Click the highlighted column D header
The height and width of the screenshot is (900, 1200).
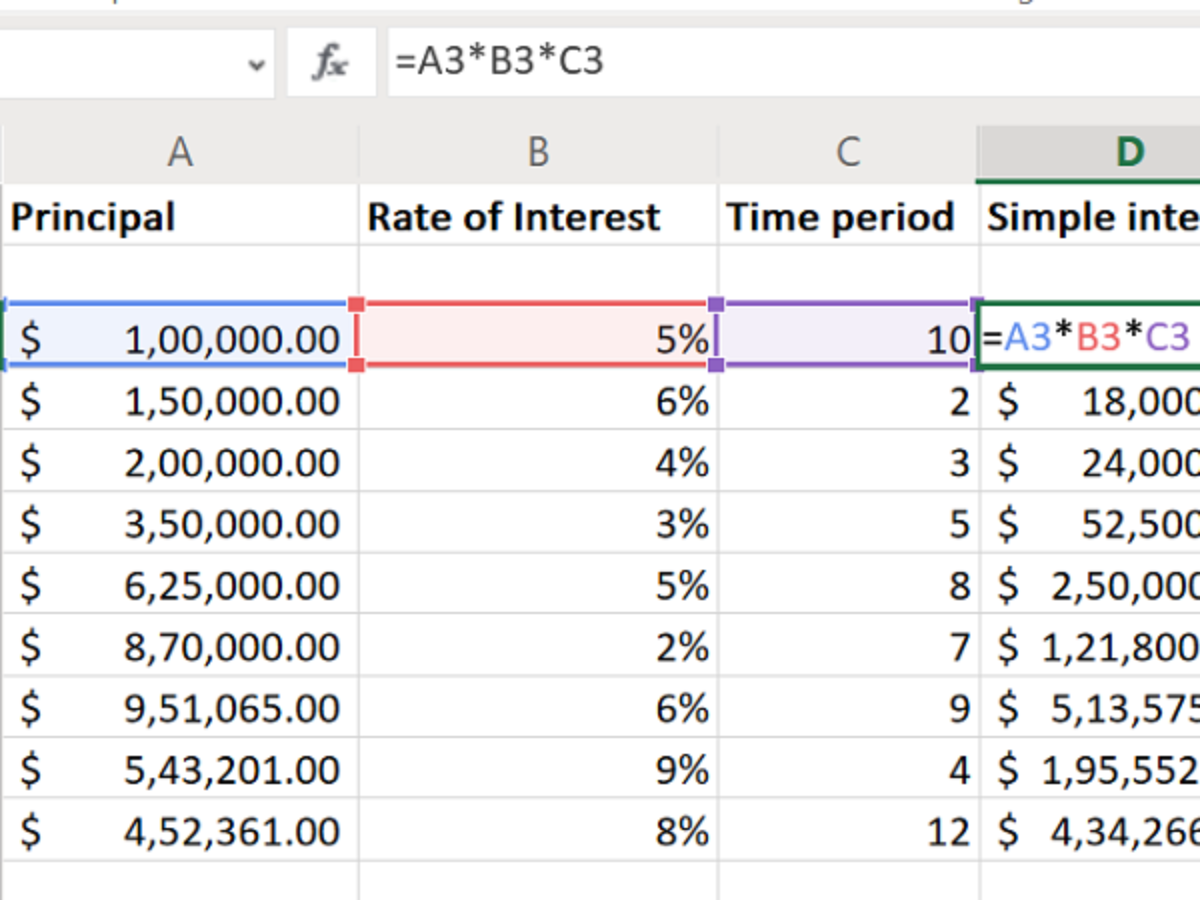pyautogui.click(x=1128, y=152)
